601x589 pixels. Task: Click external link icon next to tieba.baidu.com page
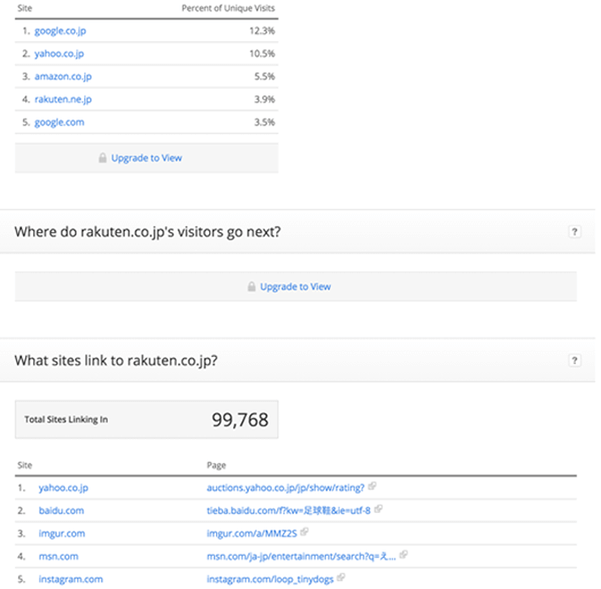[379, 509]
